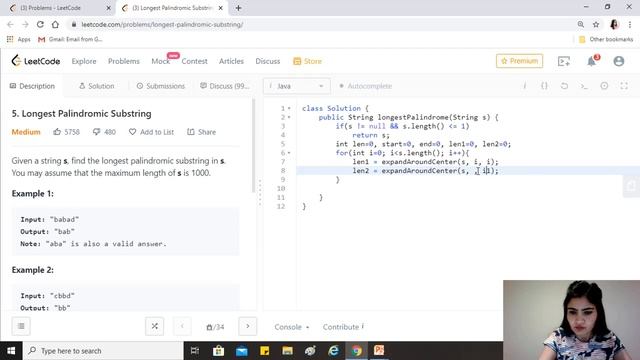Viewport: 640px width, 360px height.
Task: Open the Mock nav item
Action: 160,61
